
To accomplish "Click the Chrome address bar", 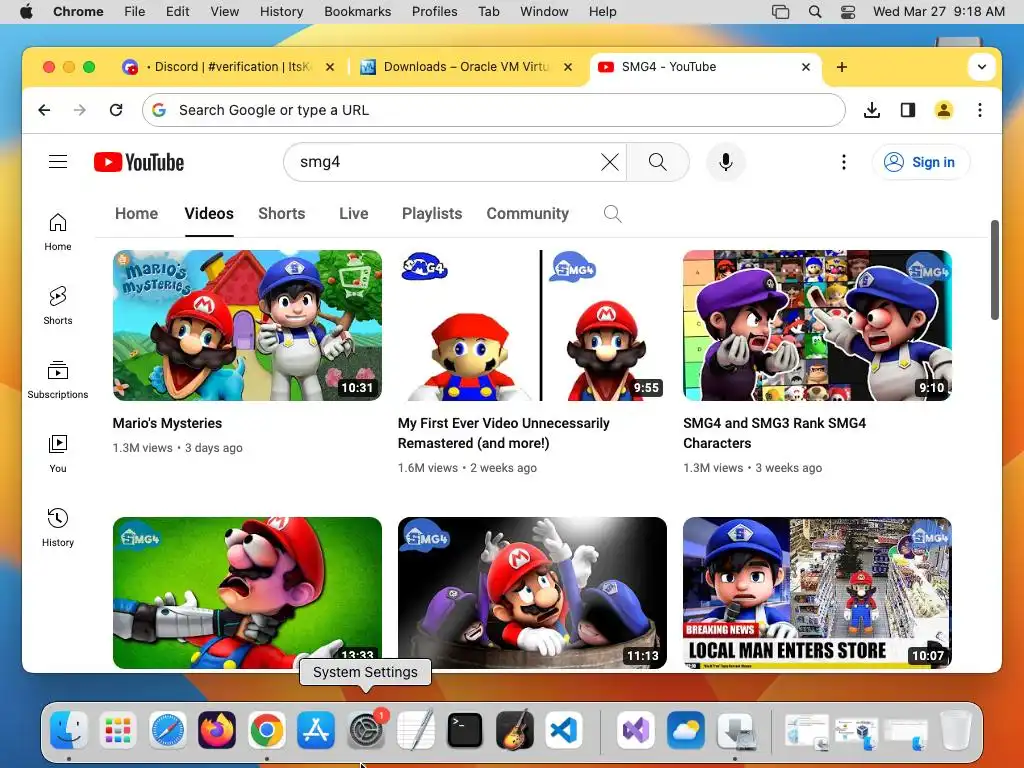I will [494, 110].
